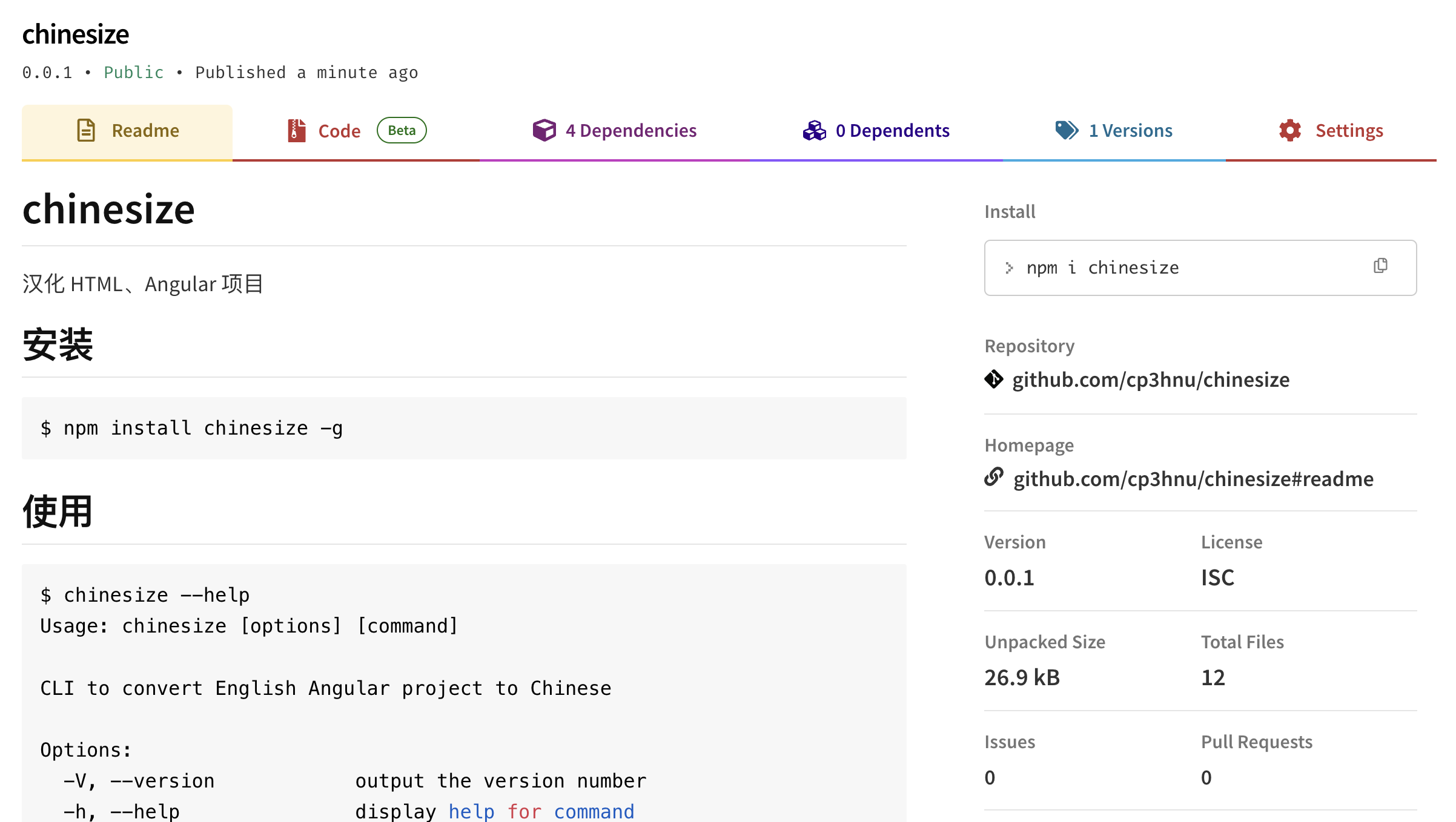Image resolution: width=1456 pixels, height=822 pixels.
Task: Click the Beta badge
Action: pos(402,130)
